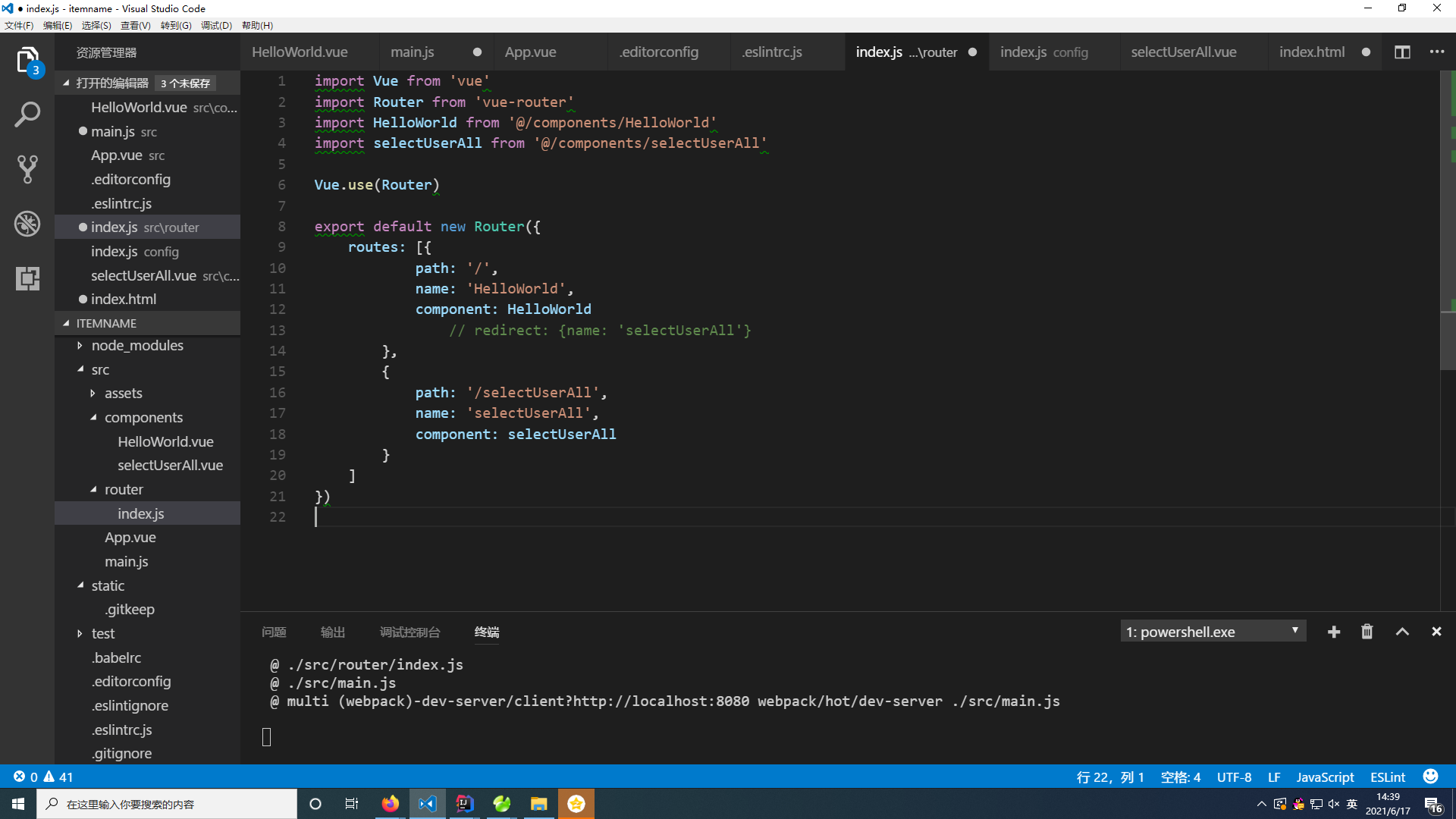This screenshot has width=1456, height=819.
Task: Click the Split Editor icon
Action: [x=1402, y=52]
